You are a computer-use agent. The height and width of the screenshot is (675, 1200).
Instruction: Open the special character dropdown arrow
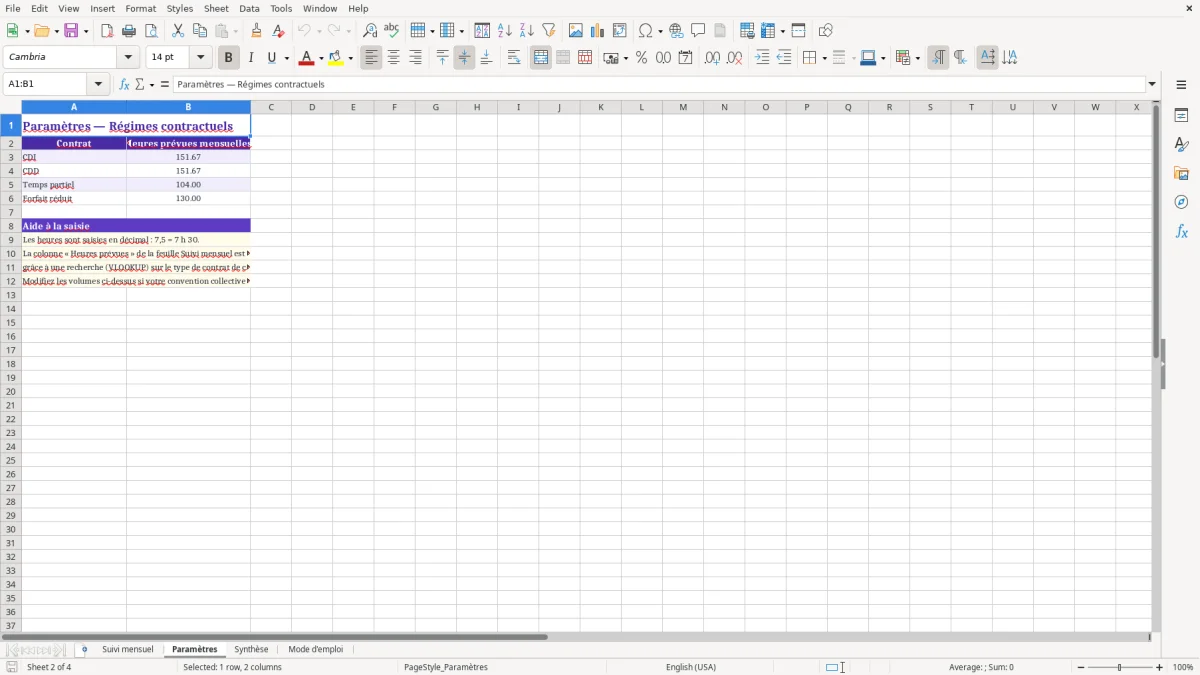(x=660, y=31)
